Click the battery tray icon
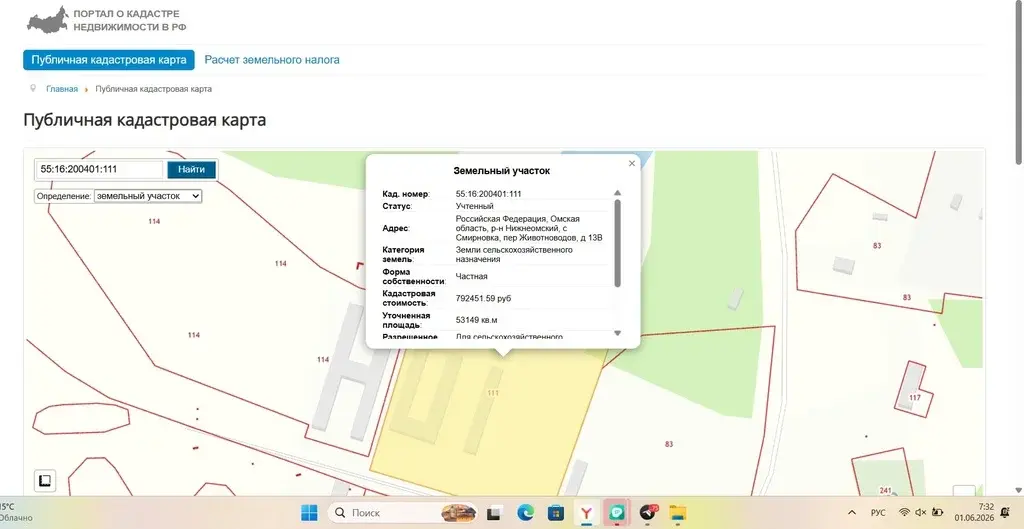 click(x=937, y=513)
